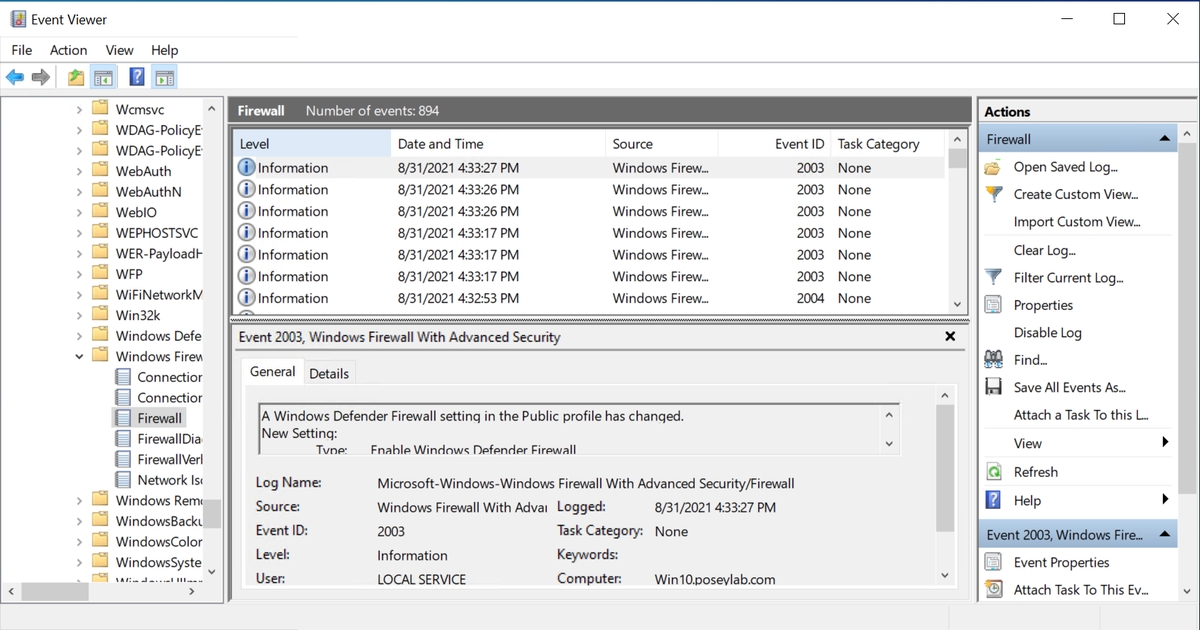
Task: Toggle the action pane with its toolbar icon
Action: pos(165,77)
